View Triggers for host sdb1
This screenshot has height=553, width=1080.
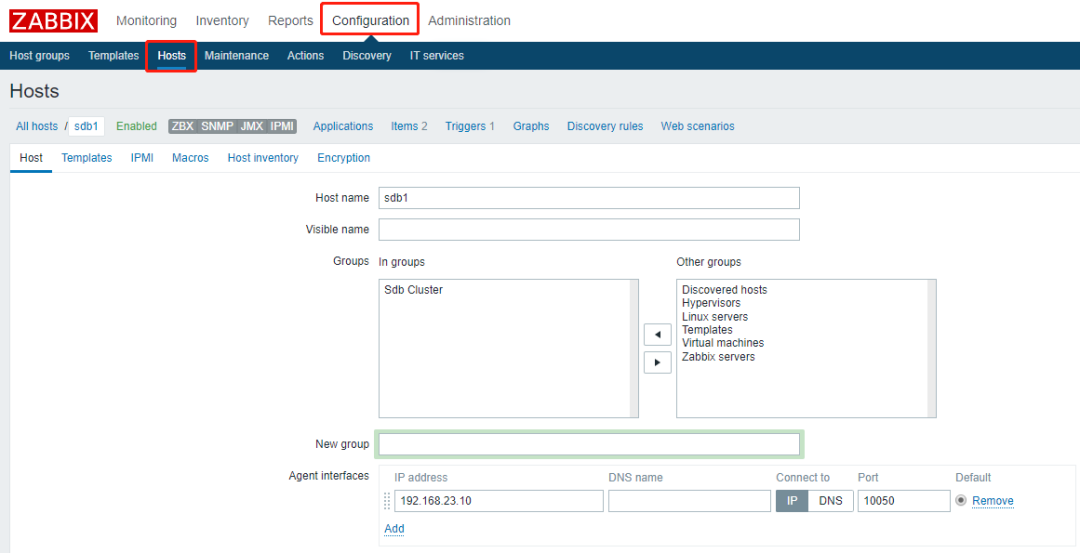470,126
